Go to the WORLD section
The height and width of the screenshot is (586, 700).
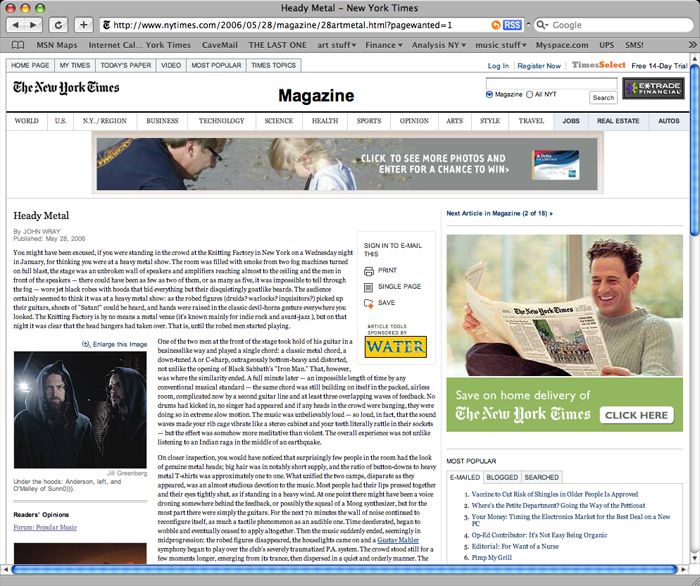[26, 121]
